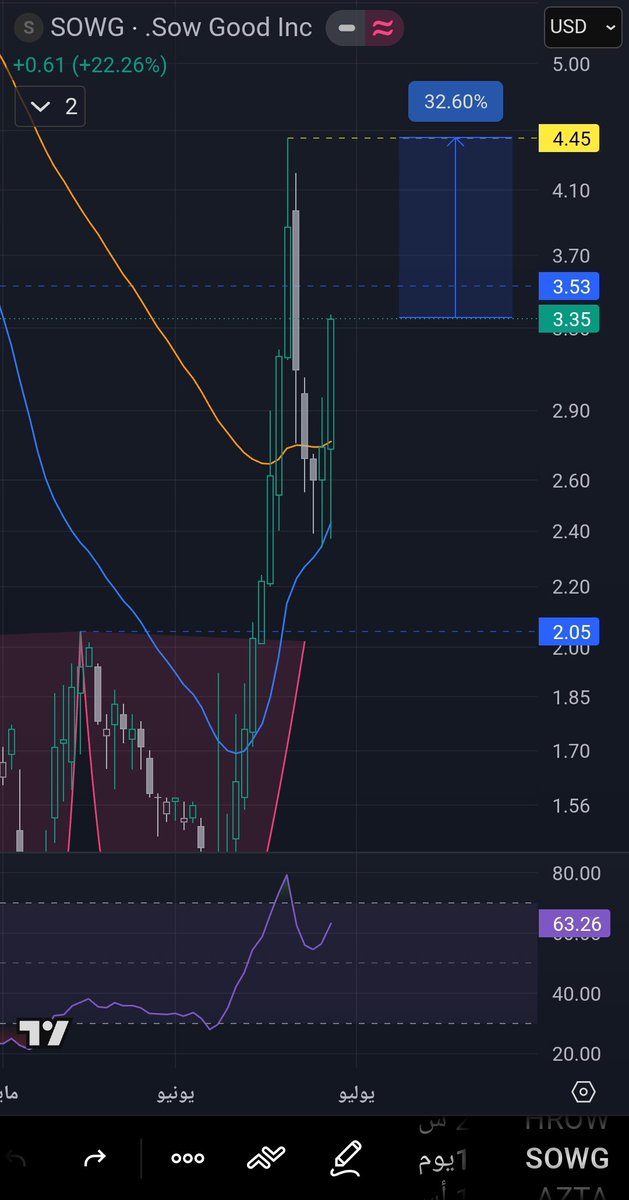Open the USD currency dropdown
The width and height of the screenshot is (629, 1200).
tap(583, 29)
